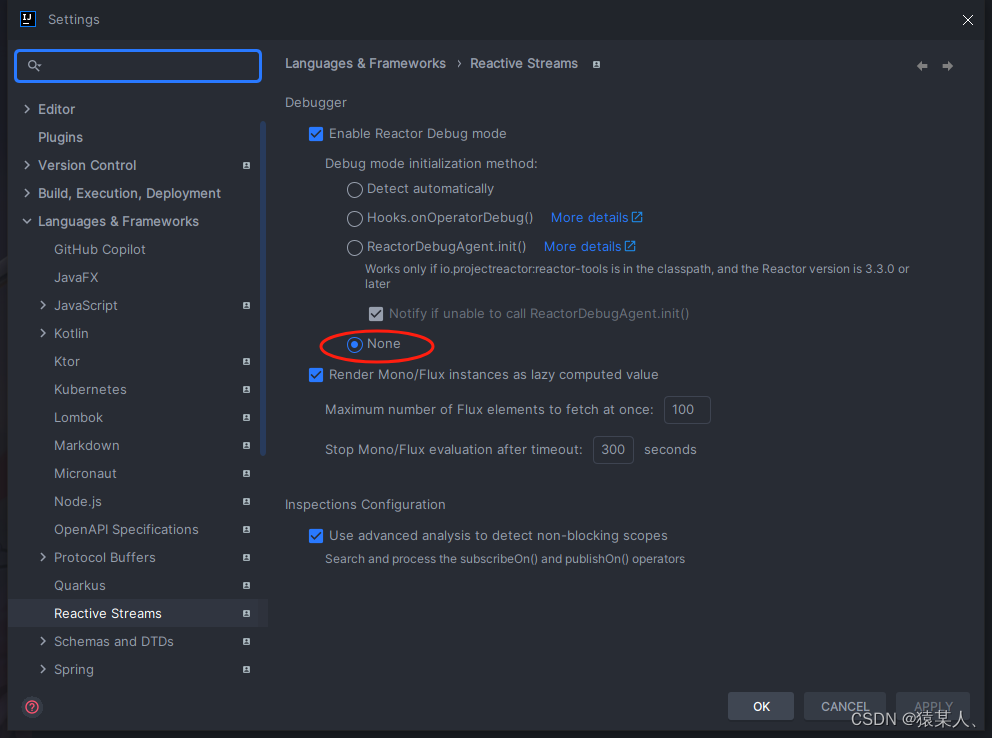Open the GitHub Copilot settings page
The height and width of the screenshot is (738, 992).
click(99, 249)
